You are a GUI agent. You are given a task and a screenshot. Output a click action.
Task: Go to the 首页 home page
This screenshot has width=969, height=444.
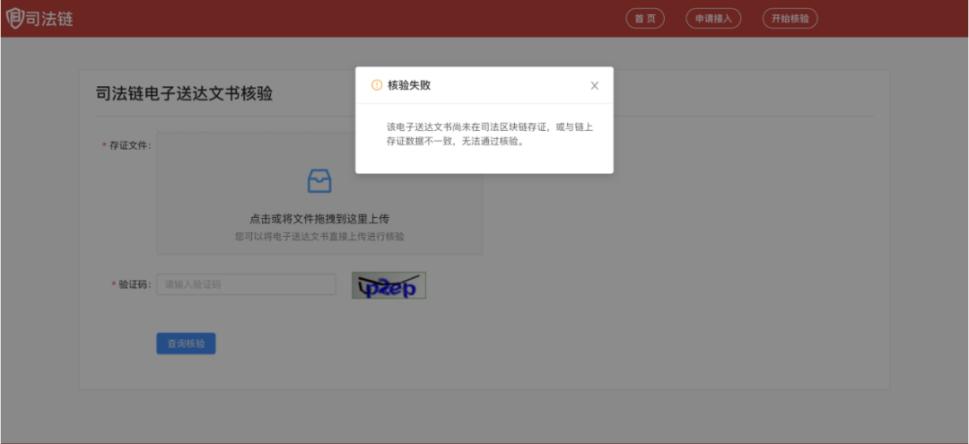click(645, 19)
